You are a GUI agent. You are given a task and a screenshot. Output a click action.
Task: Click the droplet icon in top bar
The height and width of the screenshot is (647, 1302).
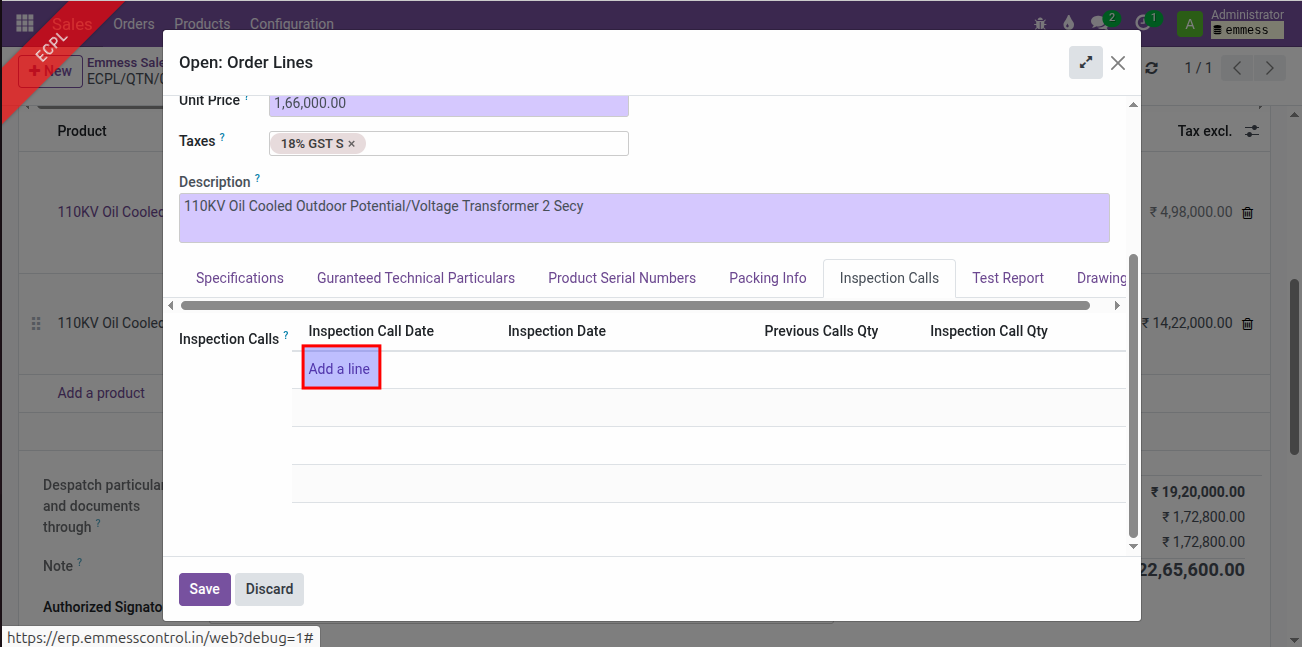(x=1069, y=23)
